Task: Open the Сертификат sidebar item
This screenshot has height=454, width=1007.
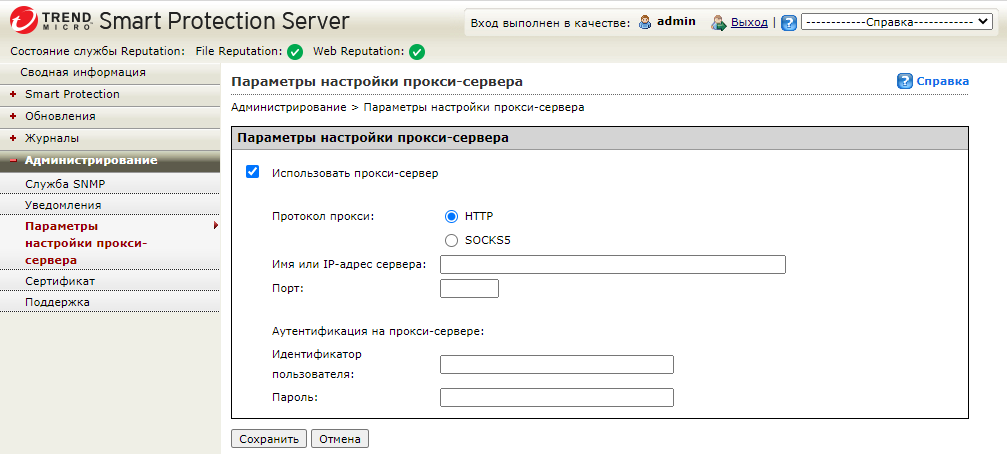Action: point(60,281)
